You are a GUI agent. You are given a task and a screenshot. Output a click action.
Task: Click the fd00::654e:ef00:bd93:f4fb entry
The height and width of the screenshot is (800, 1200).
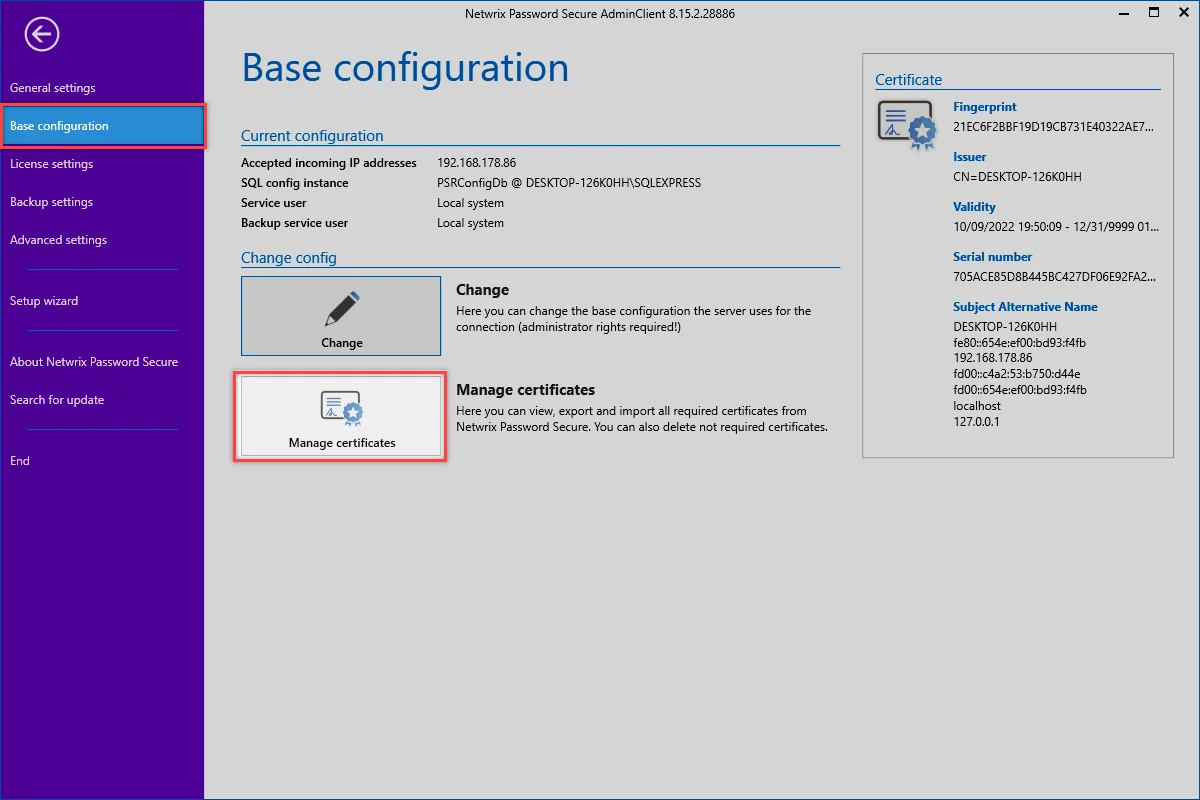point(1019,390)
